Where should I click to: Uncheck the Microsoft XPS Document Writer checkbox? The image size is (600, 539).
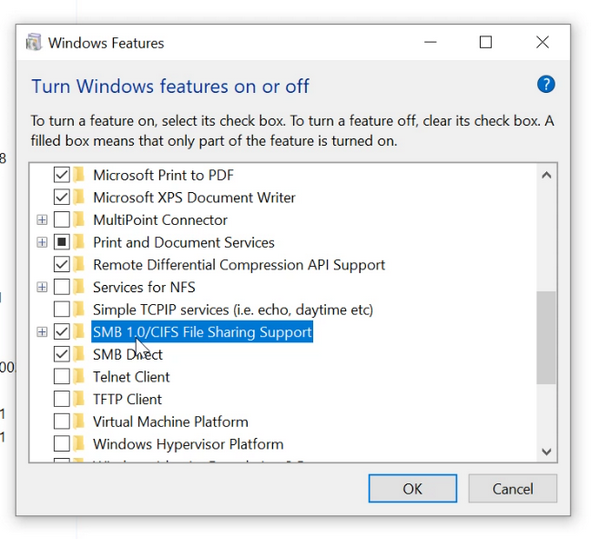point(62,197)
